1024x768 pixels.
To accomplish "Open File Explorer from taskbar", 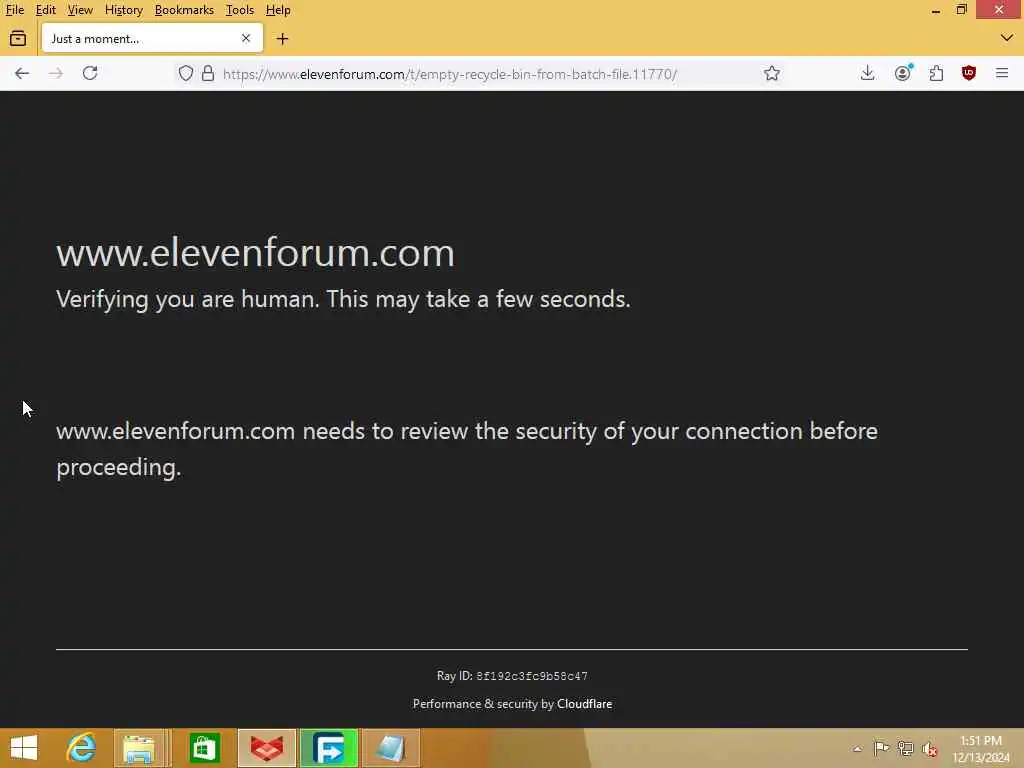I will point(139,748).
